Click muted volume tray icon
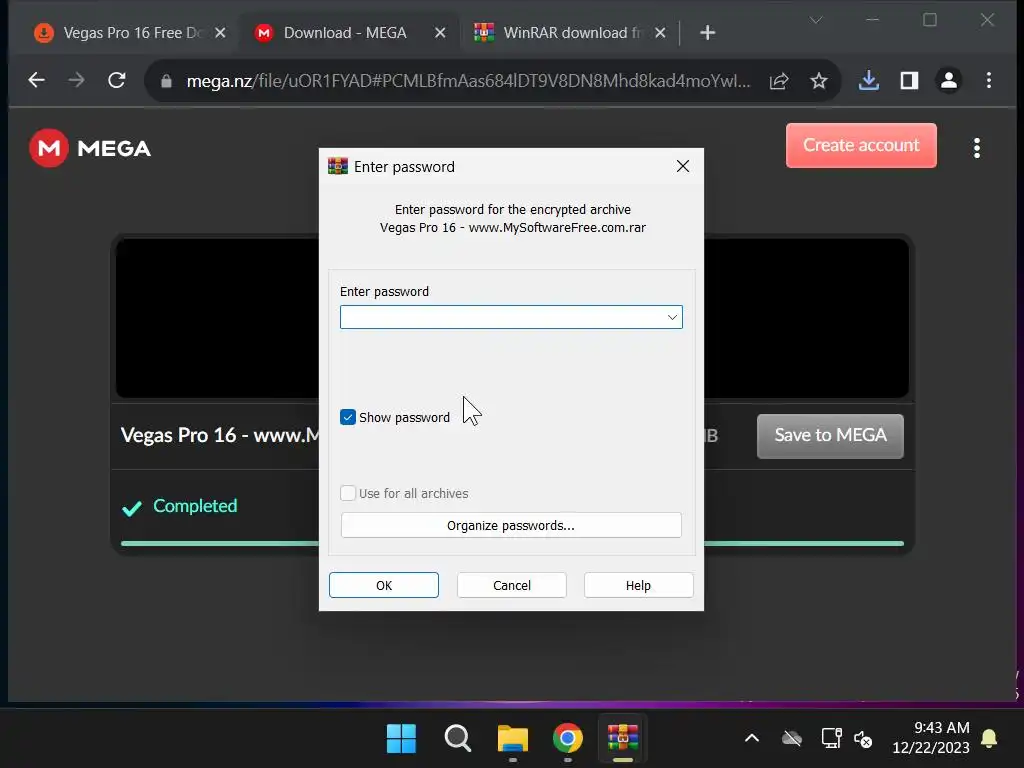This screenshot has width=1024, height=768. 863,739
